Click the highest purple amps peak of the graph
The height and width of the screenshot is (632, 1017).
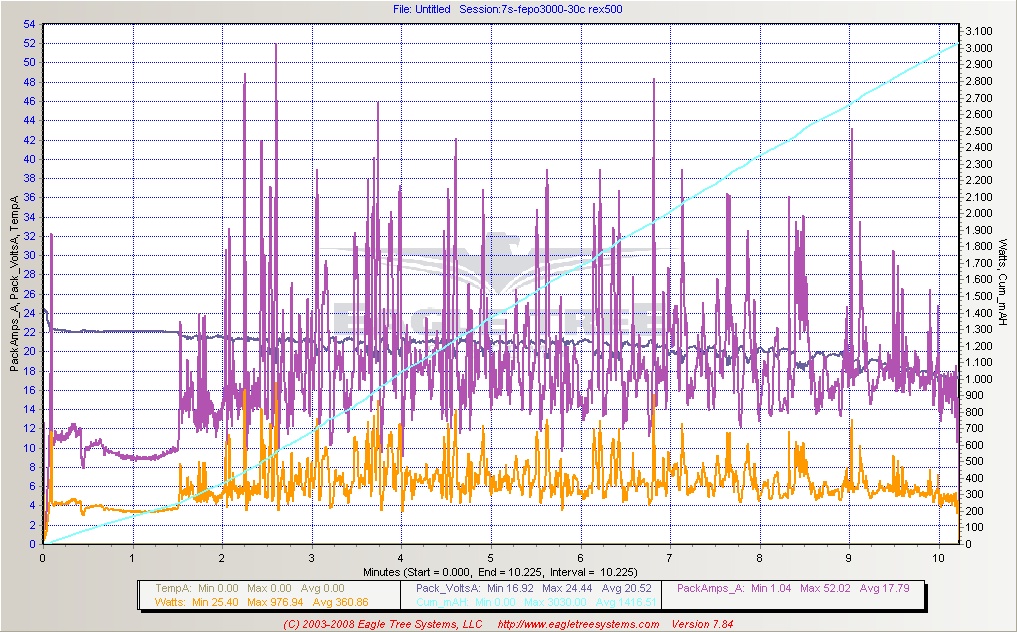[275, 46]
